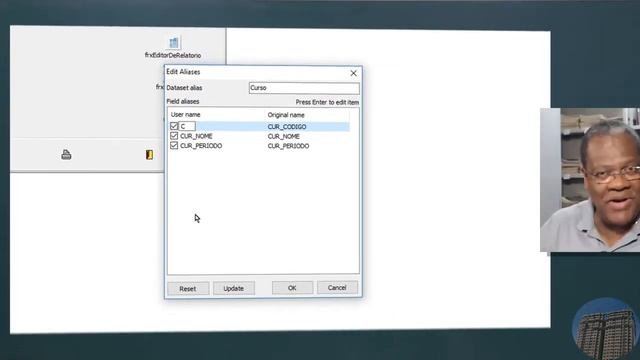
Task: Cancel the Edit Aliases dialog
Action: click(337, 288)
